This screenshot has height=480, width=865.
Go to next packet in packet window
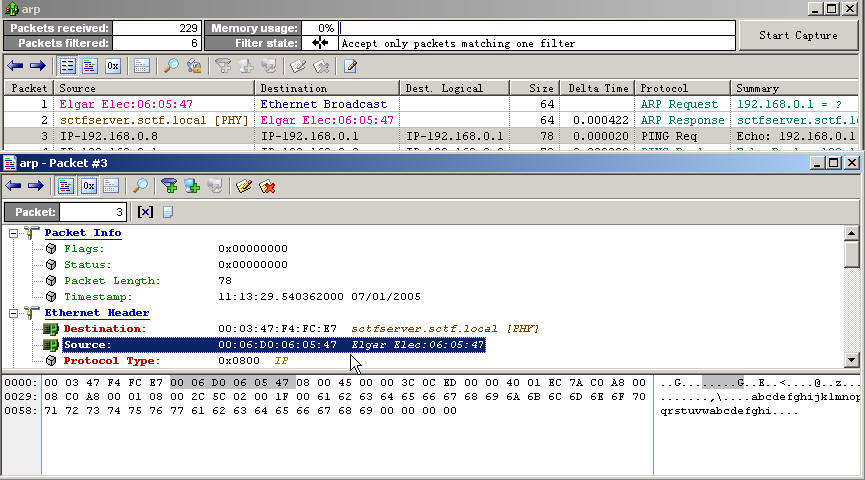(x=37, y=186)
